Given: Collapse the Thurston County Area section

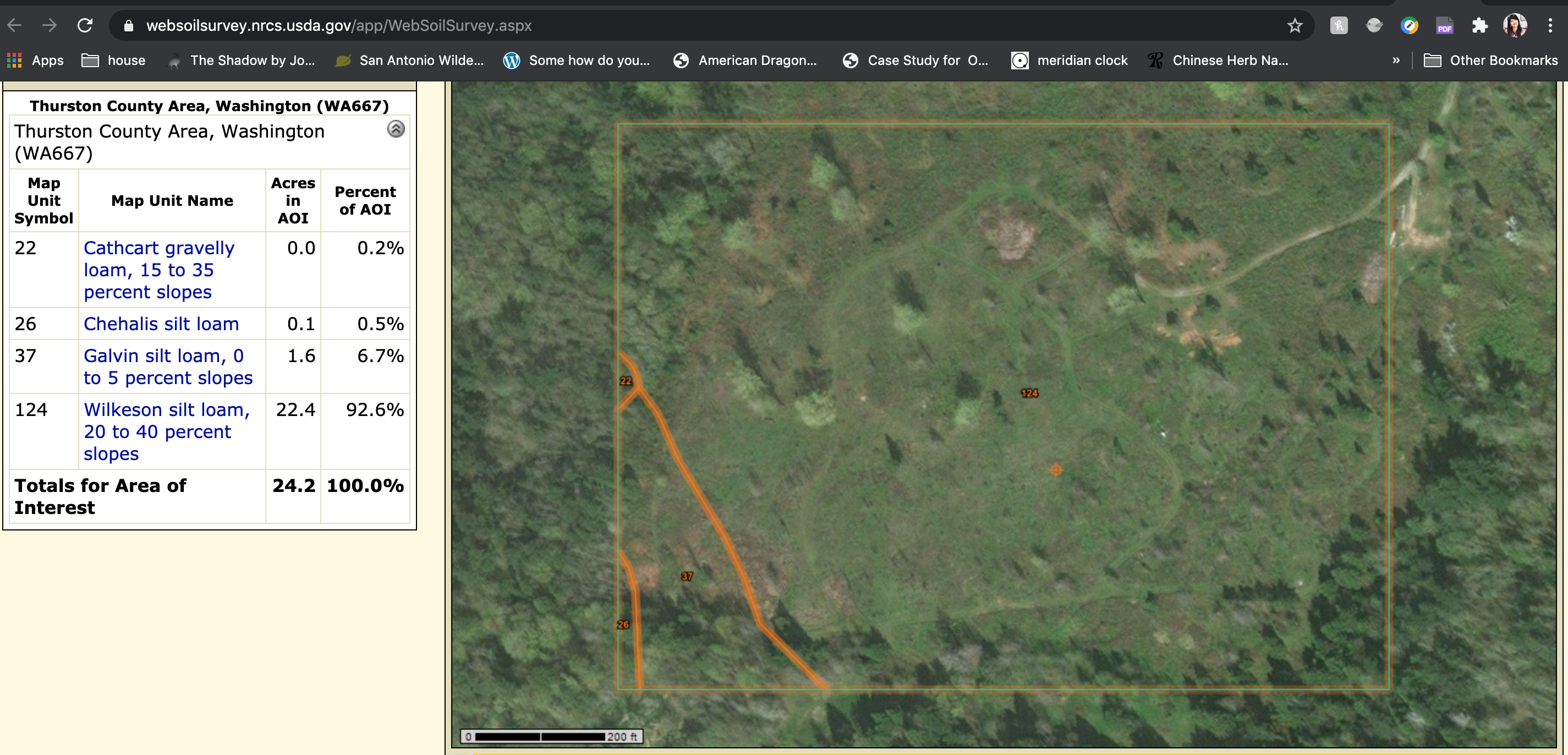Looking at the screenshot, I should [396, 129].
